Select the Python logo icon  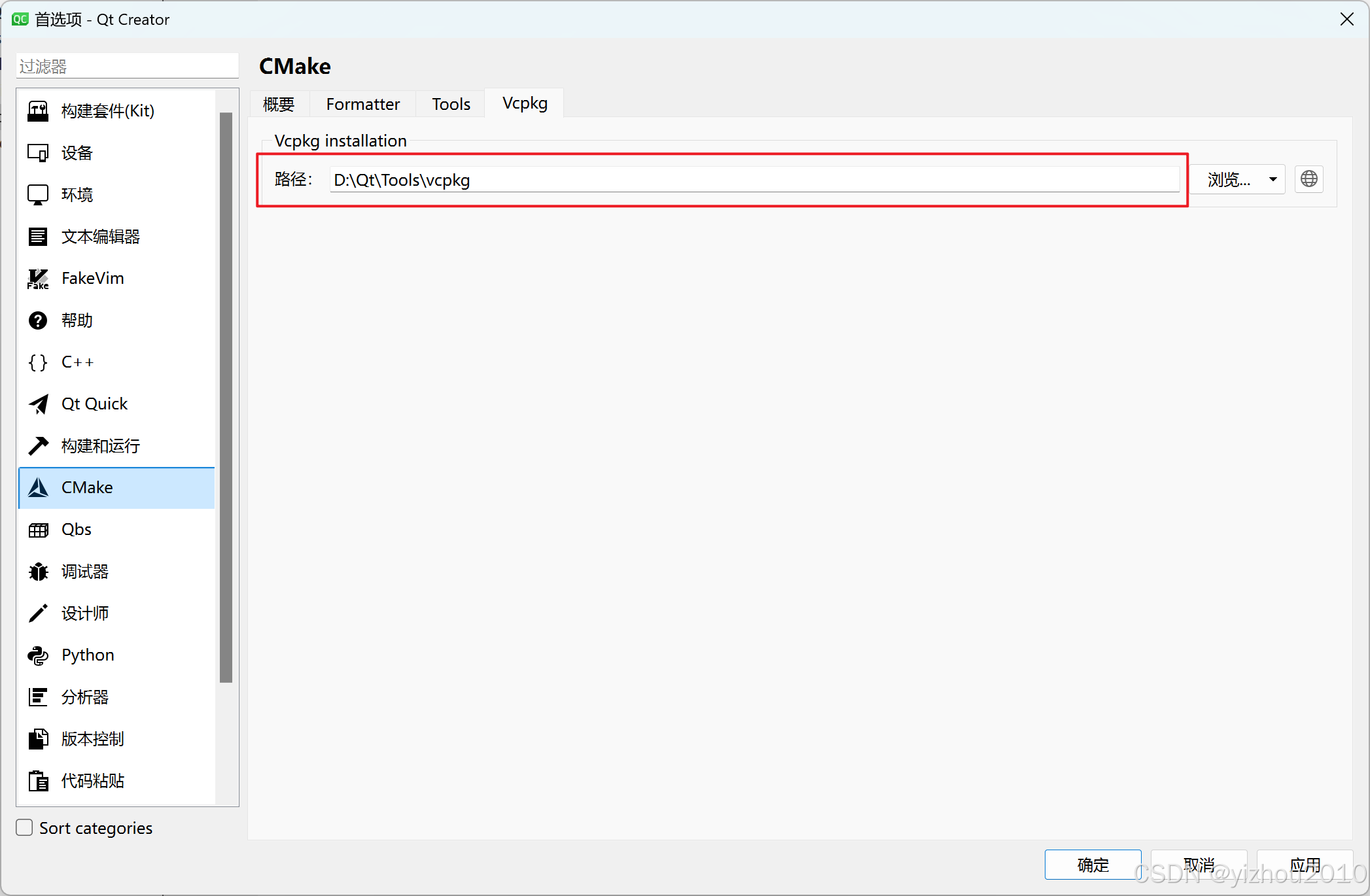click(x=38, y=655)
